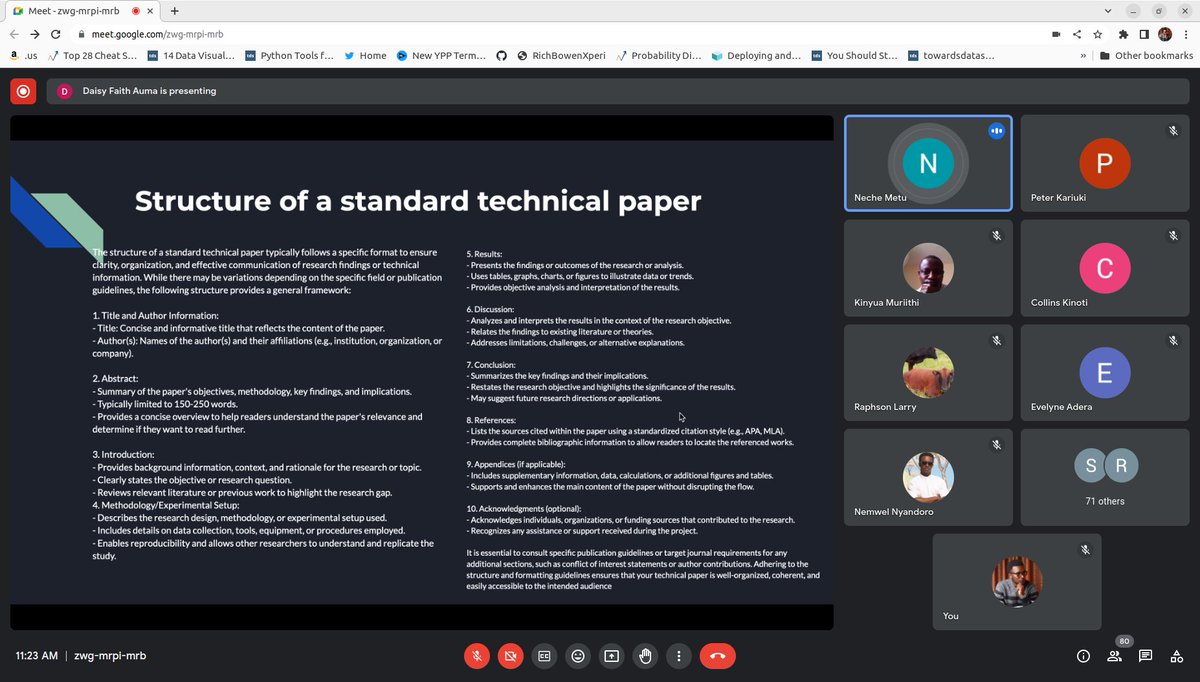Raise your hand in the meeting
1200x682 pixels.
point(645,656)
